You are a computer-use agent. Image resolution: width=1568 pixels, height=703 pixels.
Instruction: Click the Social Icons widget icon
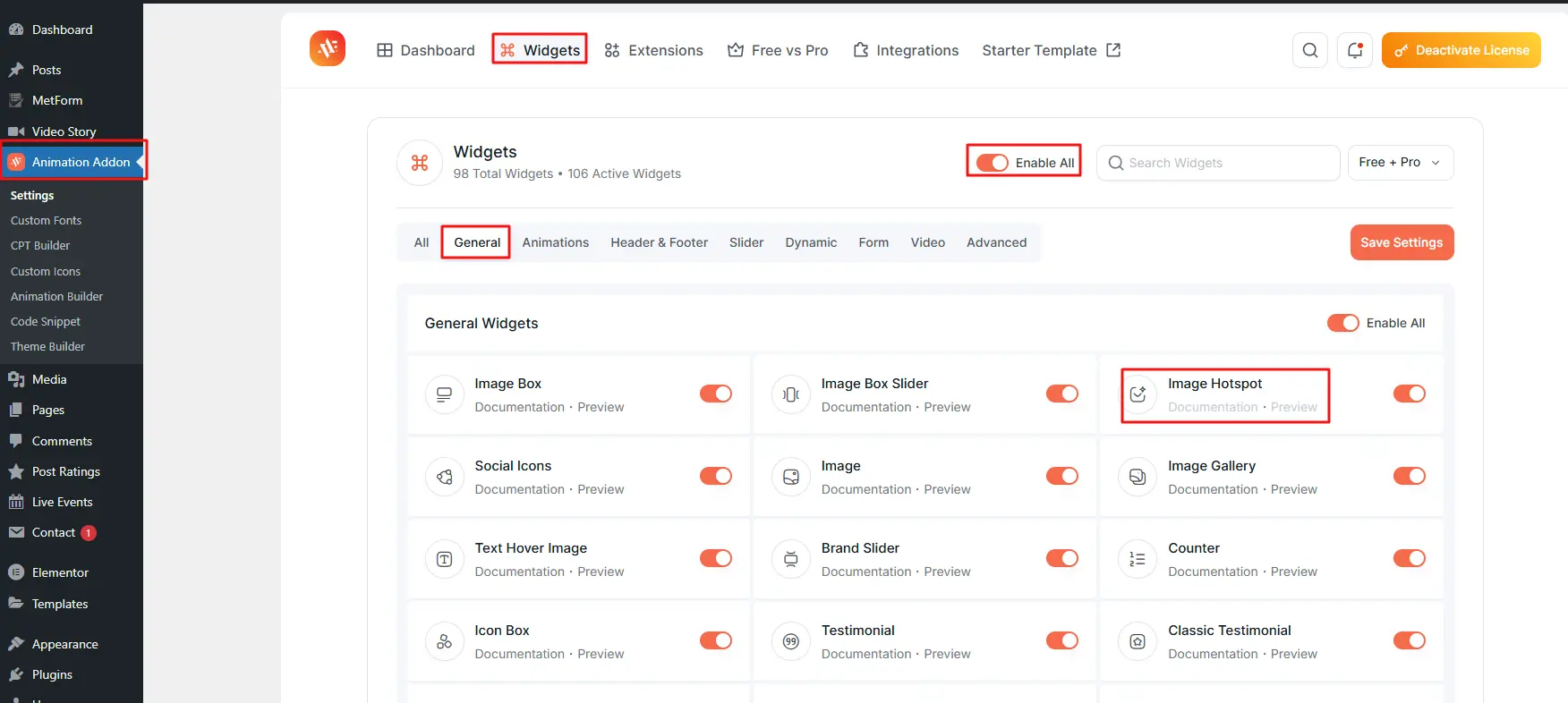coord(445,477)
